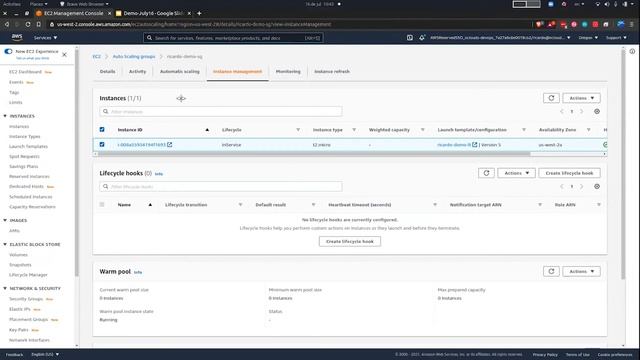Open the Support dropdown menu
This screenshot has height=360, width=640.
[x=616, y=38]
